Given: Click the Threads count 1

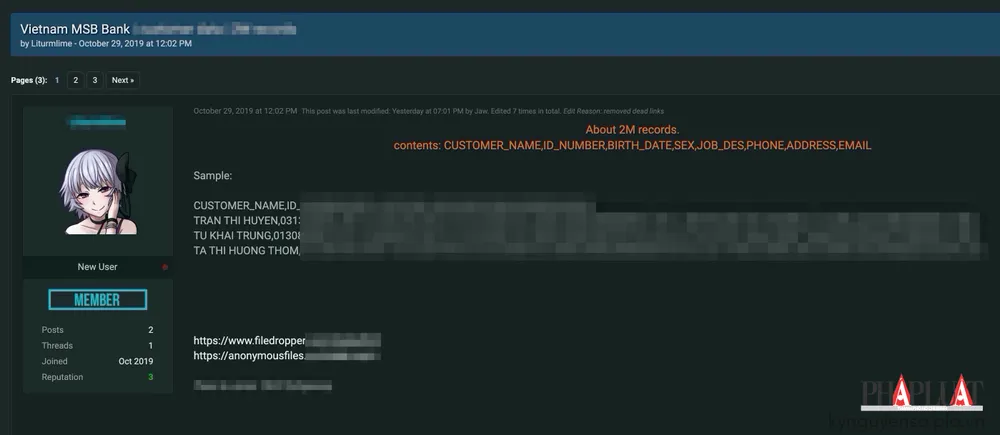Looking at the screenshot, I should pyautogui.click(x=151, y=346).
